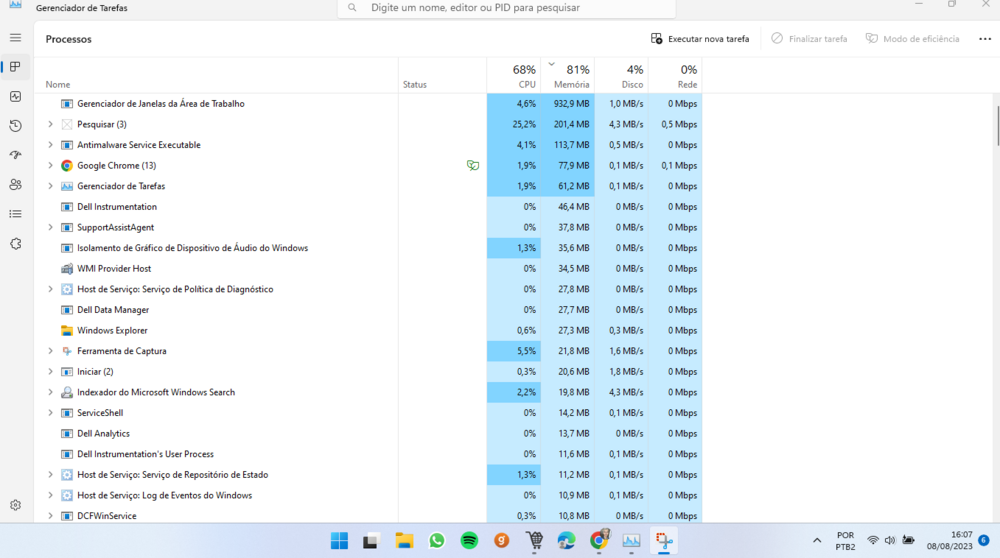The width and height of the screenshot is (1000, 558).
Task: Click Executar nova tarefa button
Action: click(x=700, y=39)
